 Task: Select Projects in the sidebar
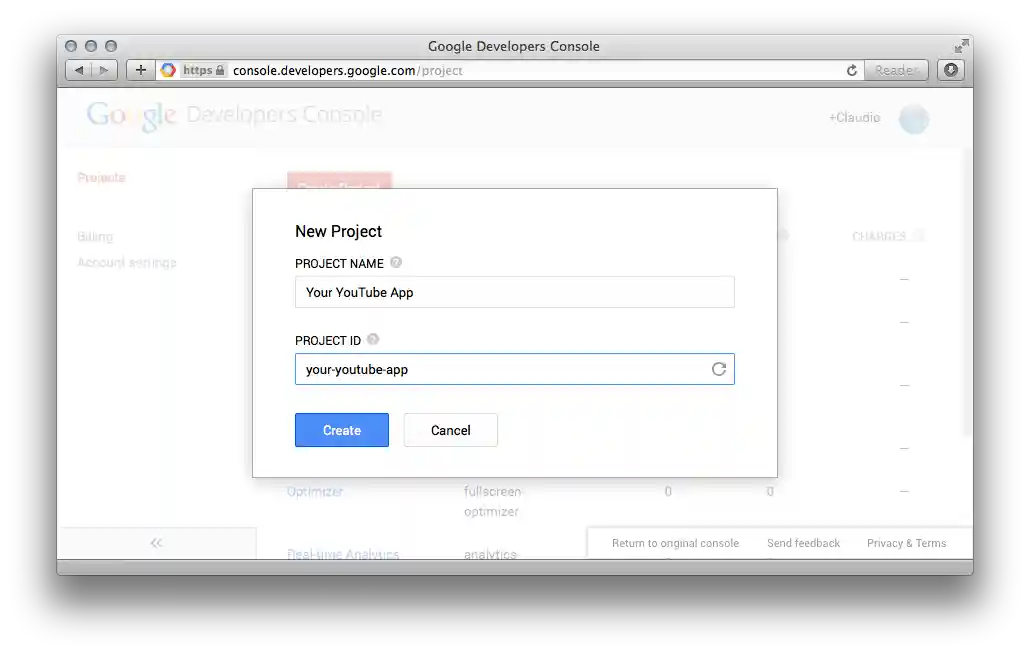101,177
